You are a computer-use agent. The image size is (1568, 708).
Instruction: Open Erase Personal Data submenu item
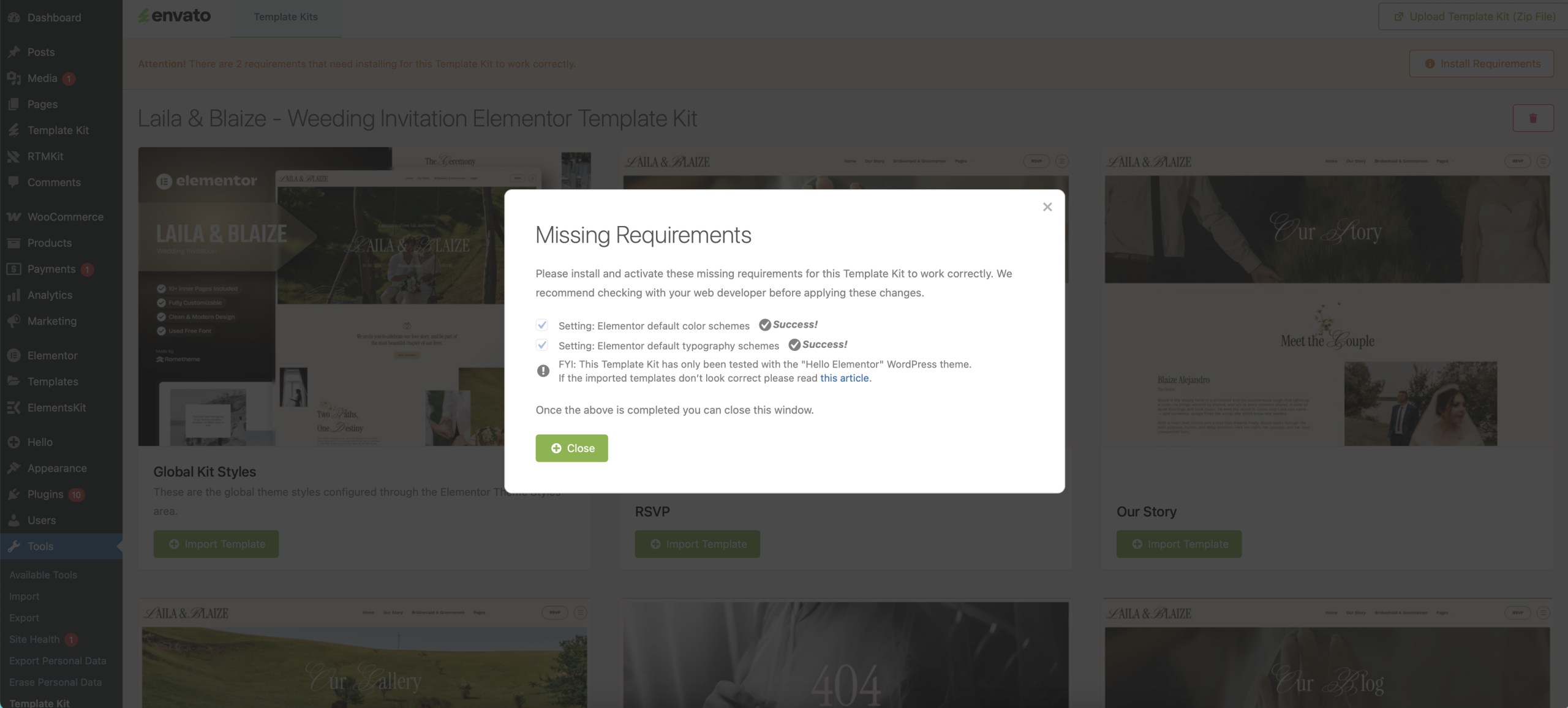[x=55, y=682]
